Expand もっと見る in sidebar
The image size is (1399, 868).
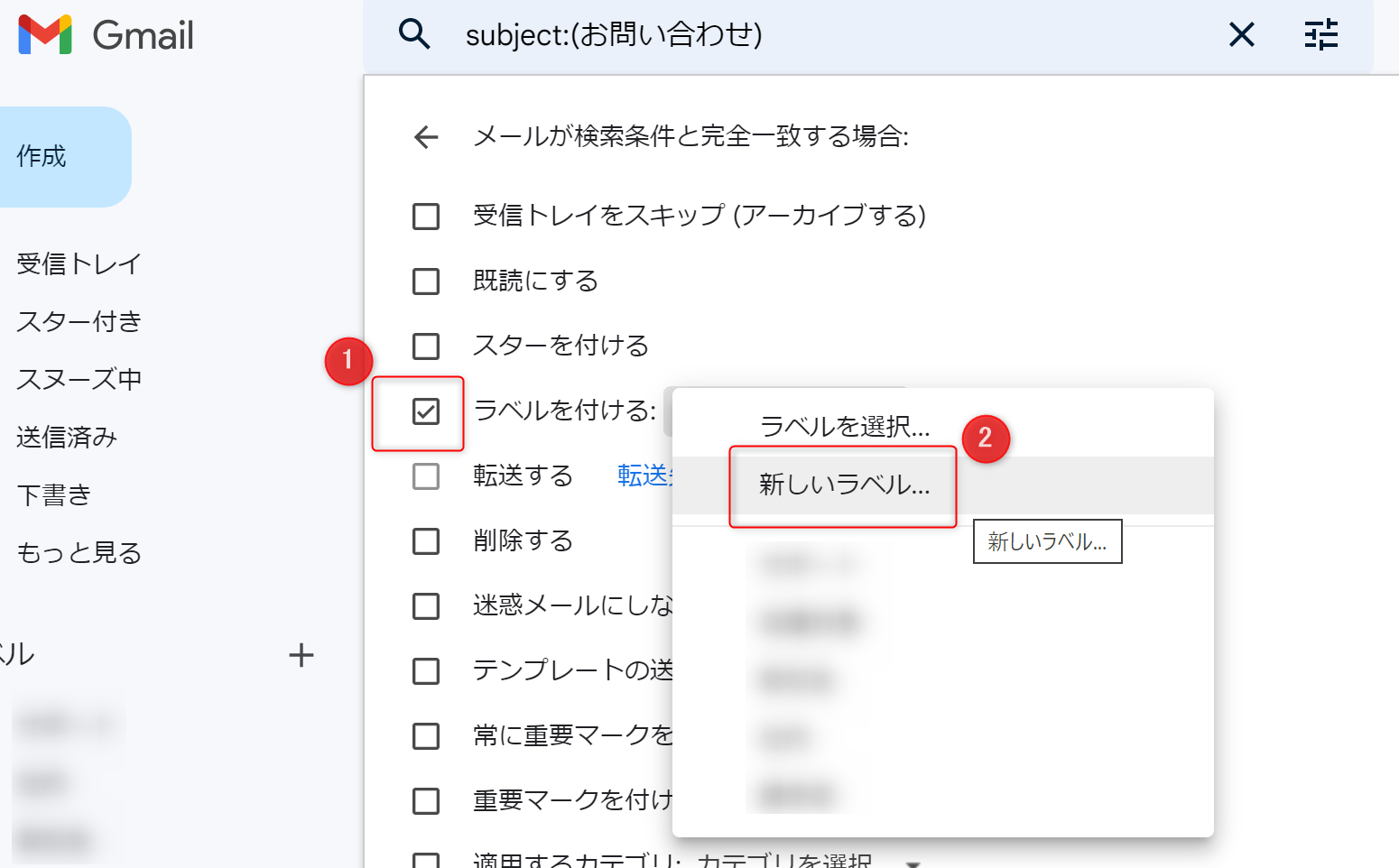click(x=79, y=553)
